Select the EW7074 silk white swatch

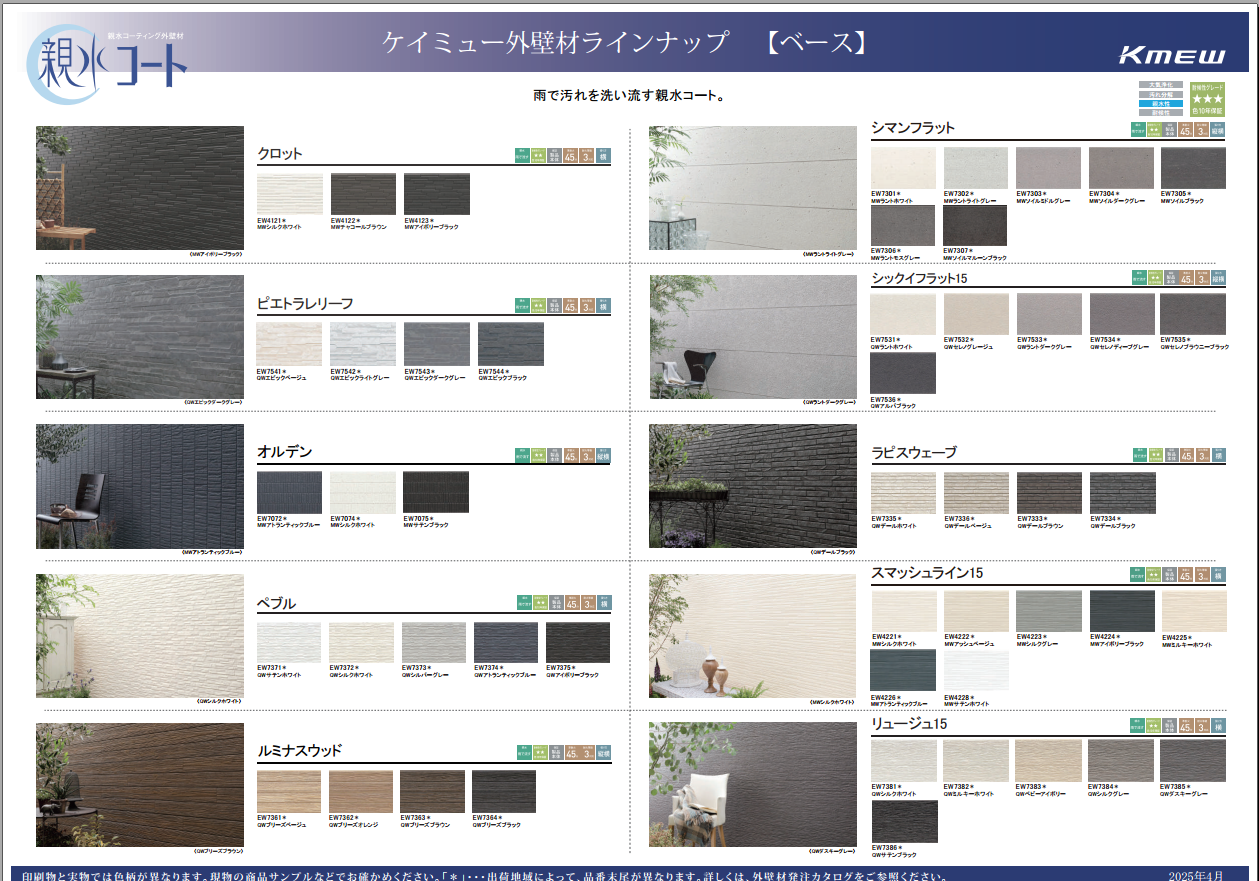[x=363, y=493]
